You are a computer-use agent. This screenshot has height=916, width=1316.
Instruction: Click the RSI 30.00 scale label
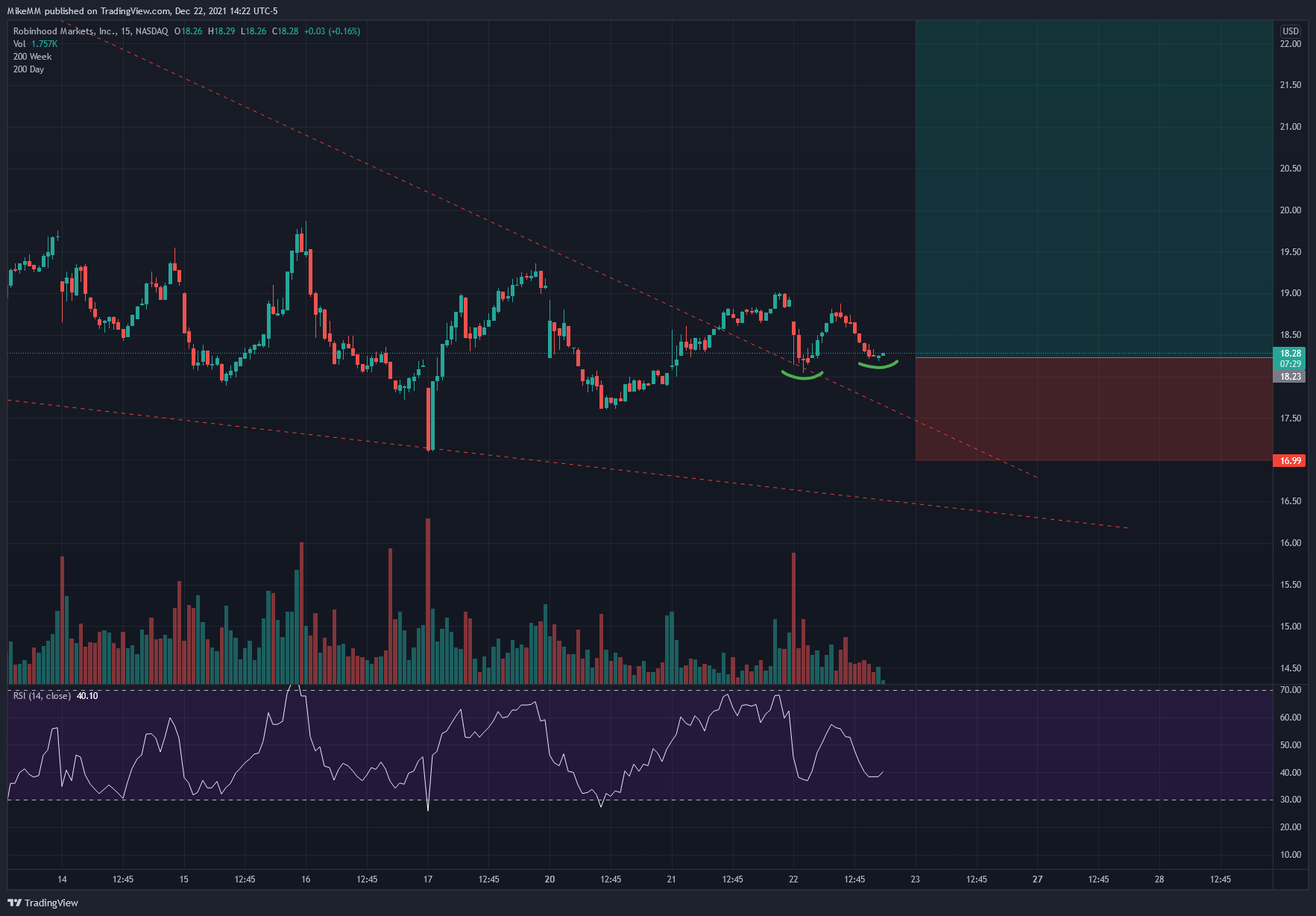click(1290, 800)
